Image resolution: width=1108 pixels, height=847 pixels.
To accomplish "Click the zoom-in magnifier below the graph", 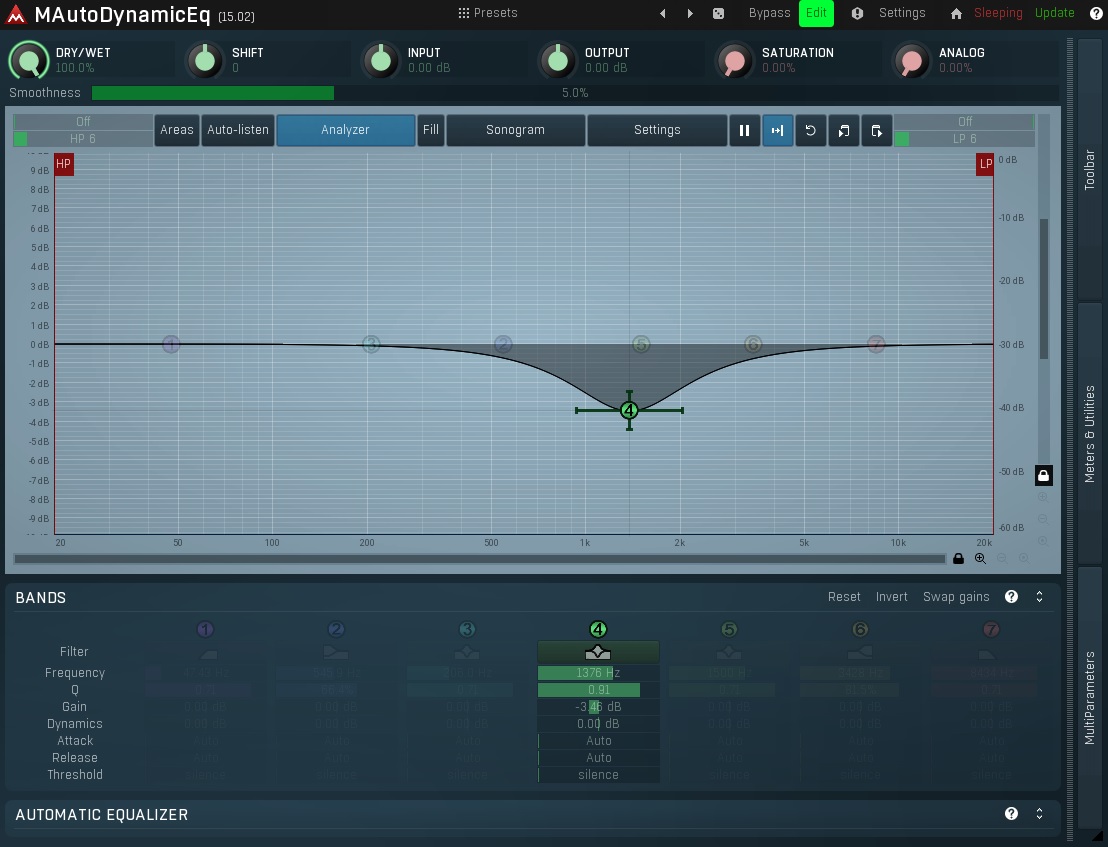I will pos(980,559).
